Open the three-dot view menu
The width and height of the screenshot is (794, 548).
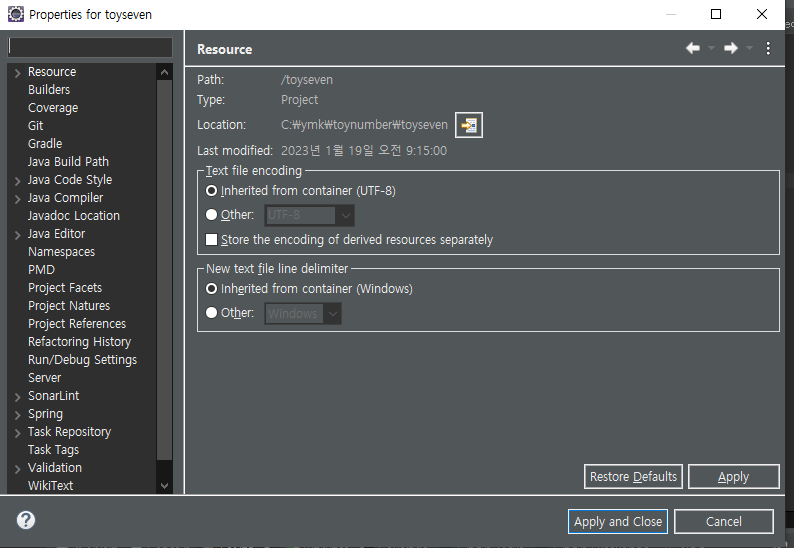[x=768, y=48]
